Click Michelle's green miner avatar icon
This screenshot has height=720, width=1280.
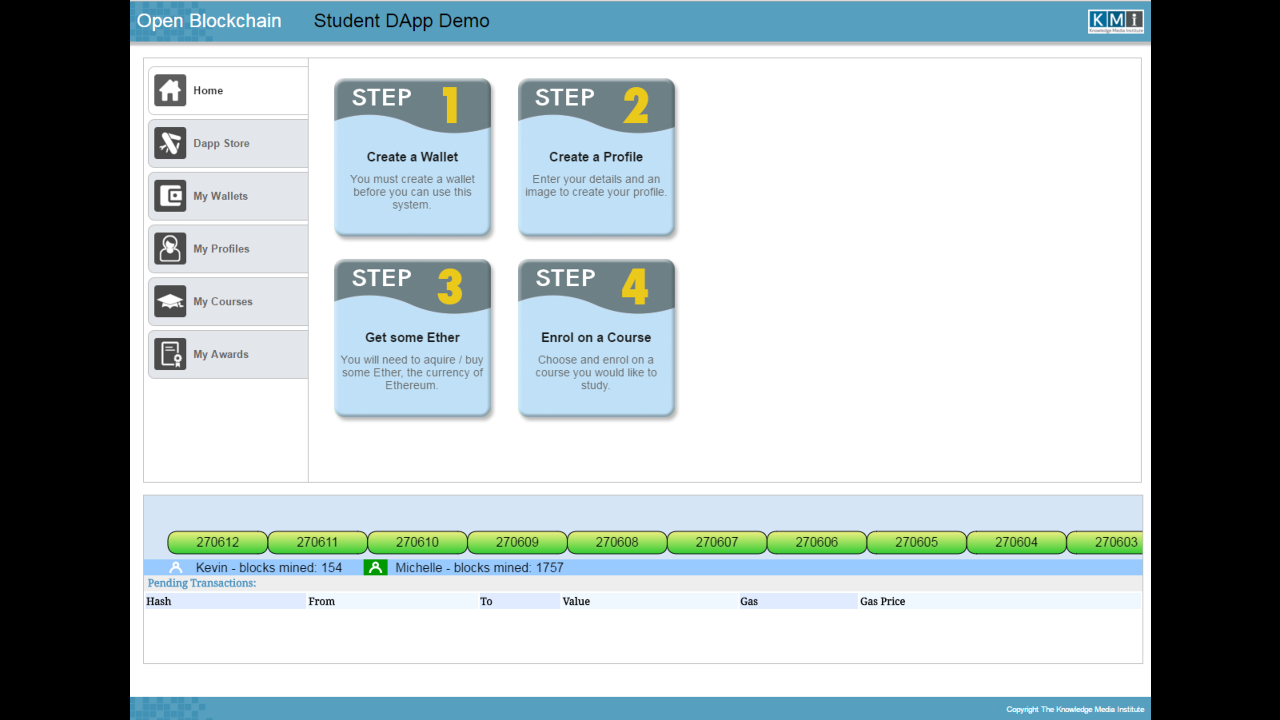(x=375, y=567)
